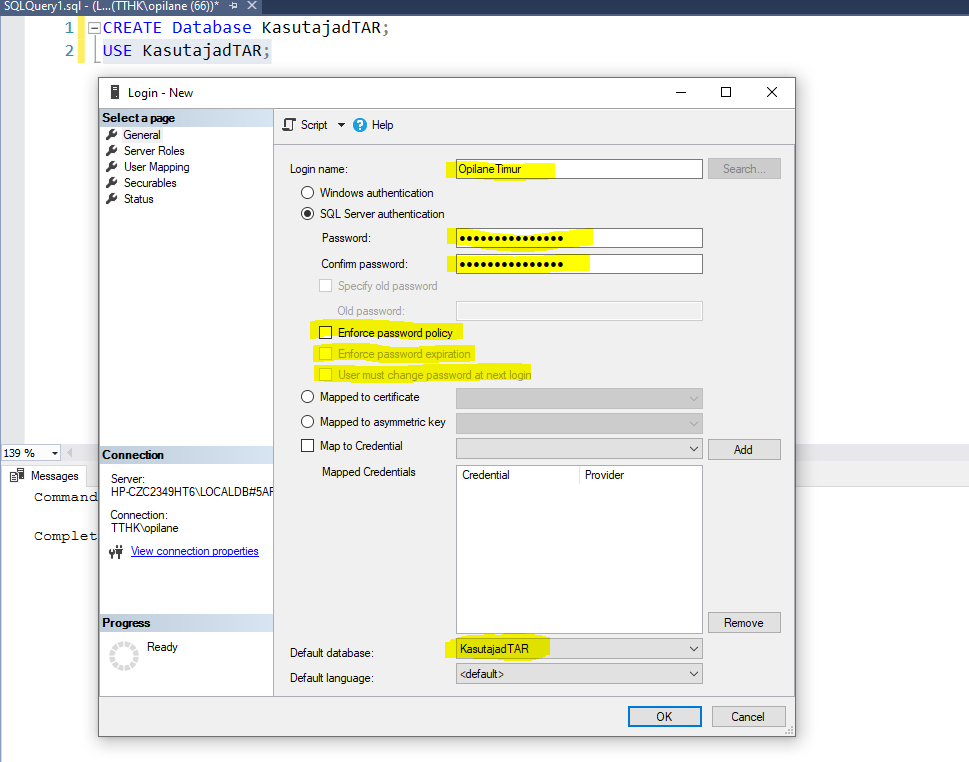The height and width of the screenshot is (762, 969).
Task: Click the Script toolbar icon
Action: 291,125
